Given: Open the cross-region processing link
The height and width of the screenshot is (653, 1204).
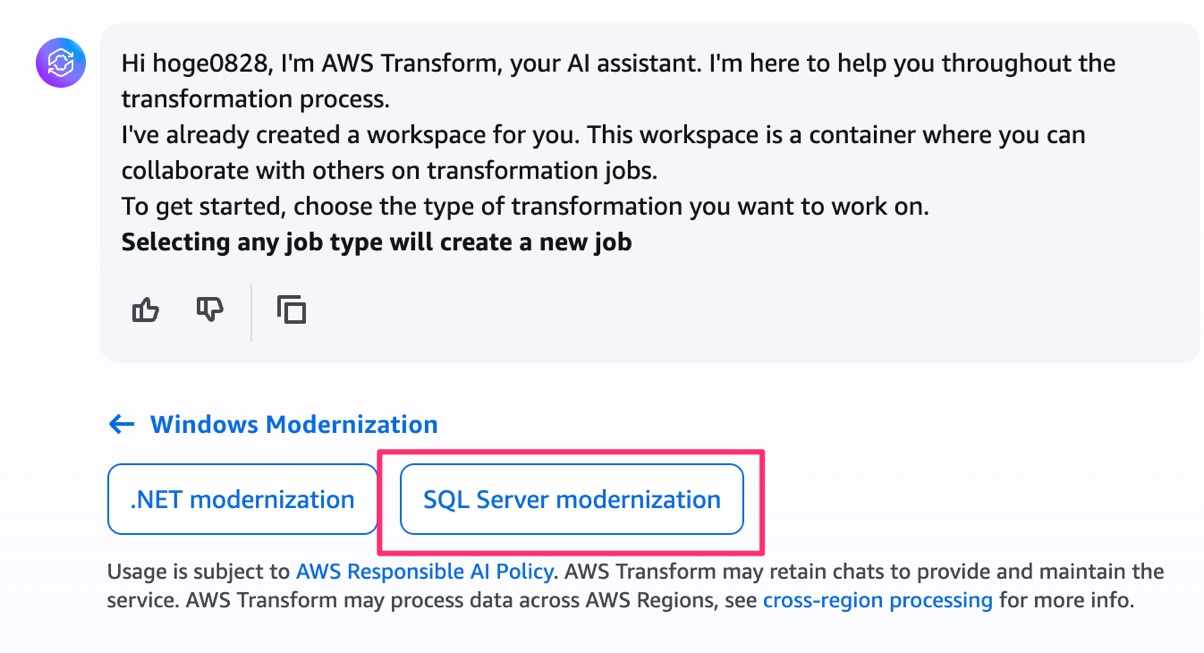Looking at the screenshot, I should (877, 601).
